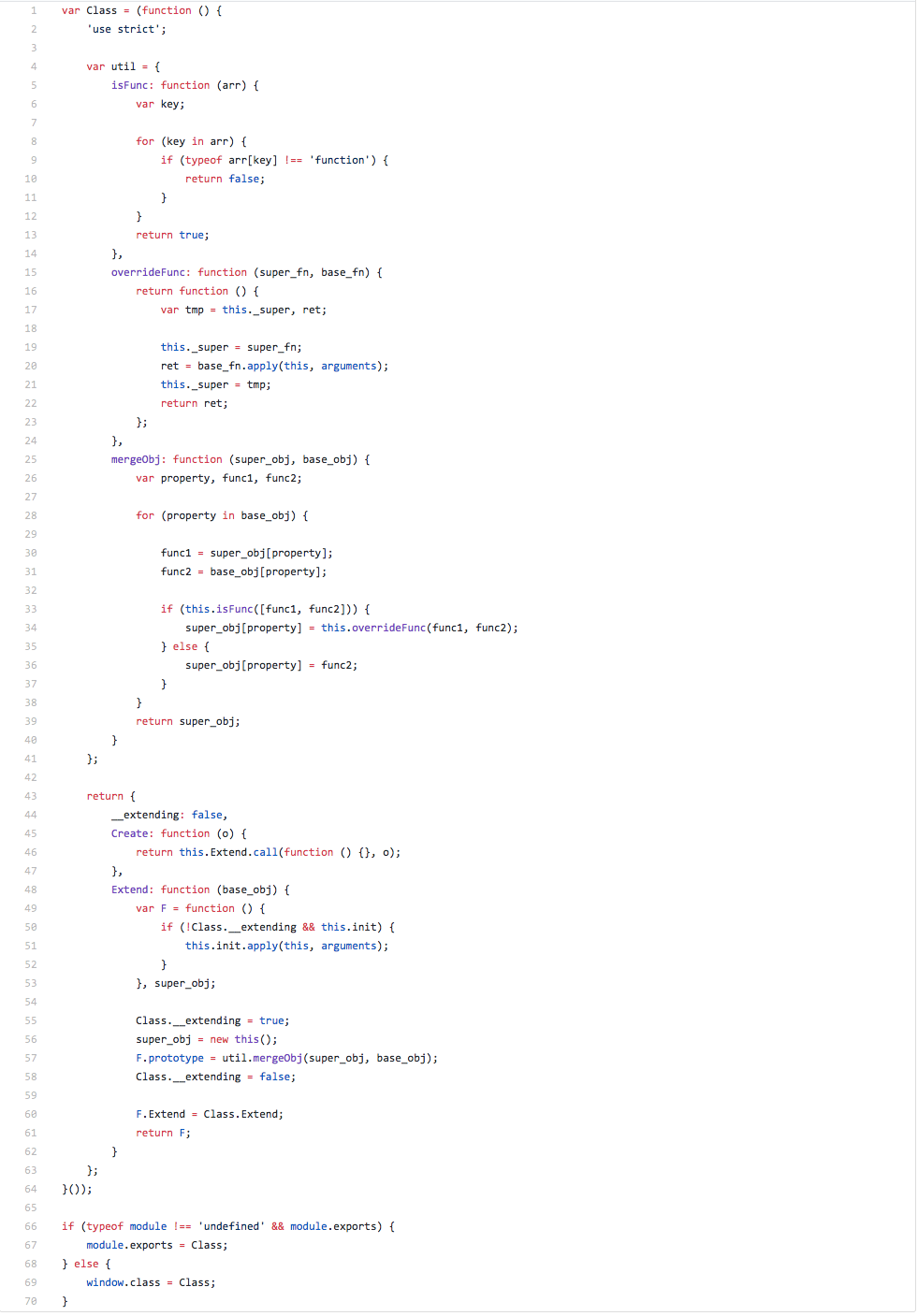Select line number 1 in the gutter
The height and width of the screenshot is (1316, 918).
click(34, 10)
